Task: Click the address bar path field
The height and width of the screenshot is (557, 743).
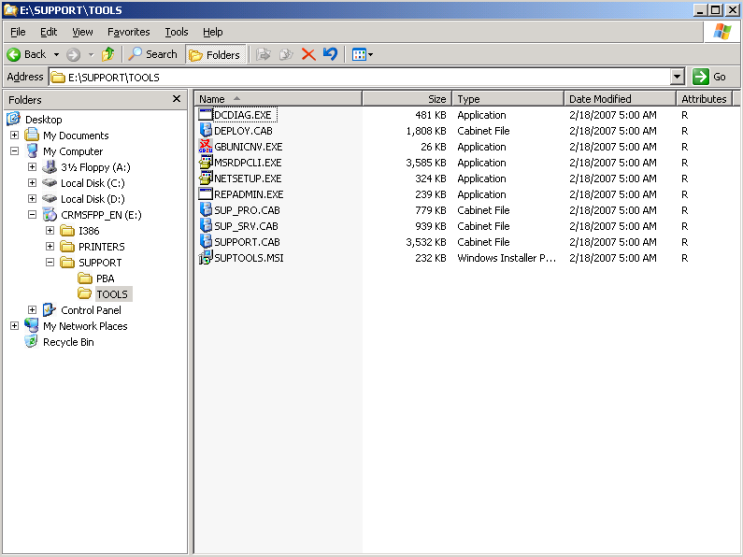Action: pos(359,77)
